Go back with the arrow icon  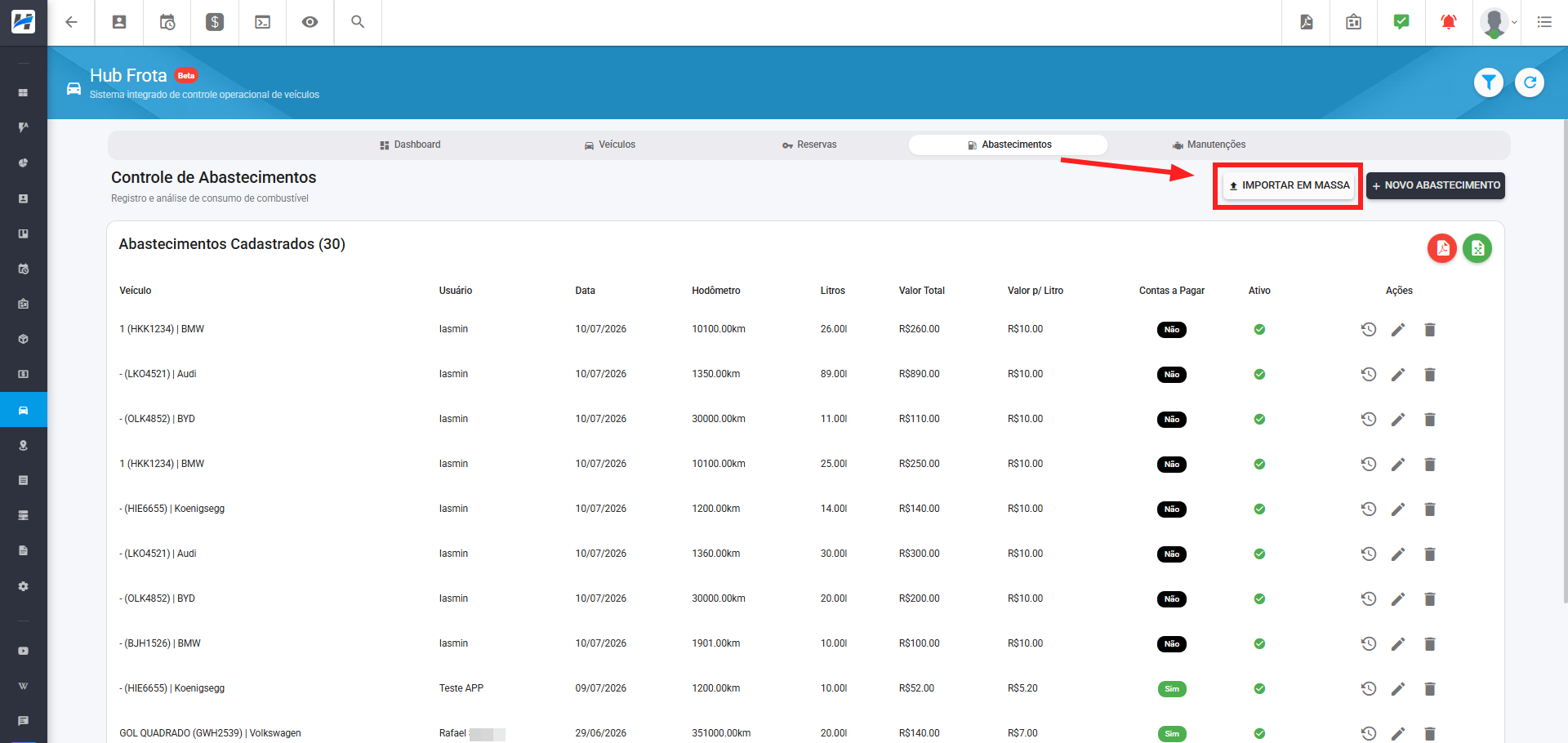(x=71, y=22)
